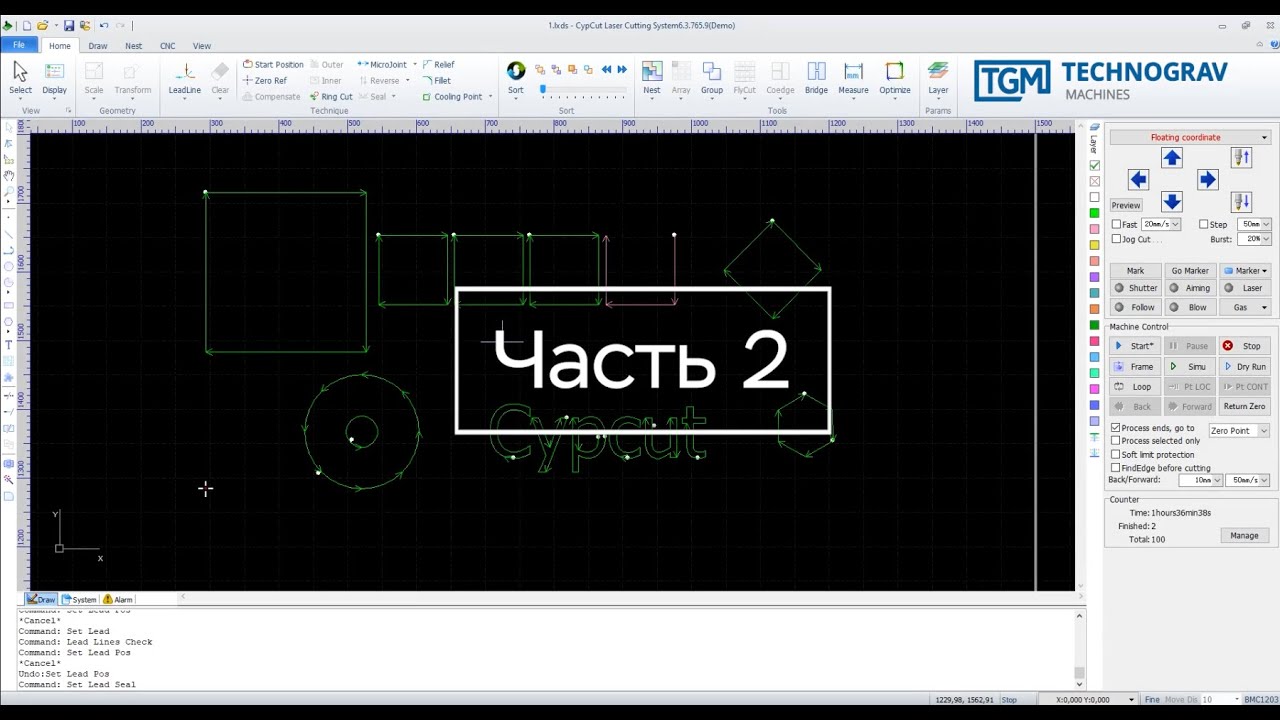Screen dimensions: 1280x720
Task: Undo the last action in quick toolbar
Action: coord(103,25)
